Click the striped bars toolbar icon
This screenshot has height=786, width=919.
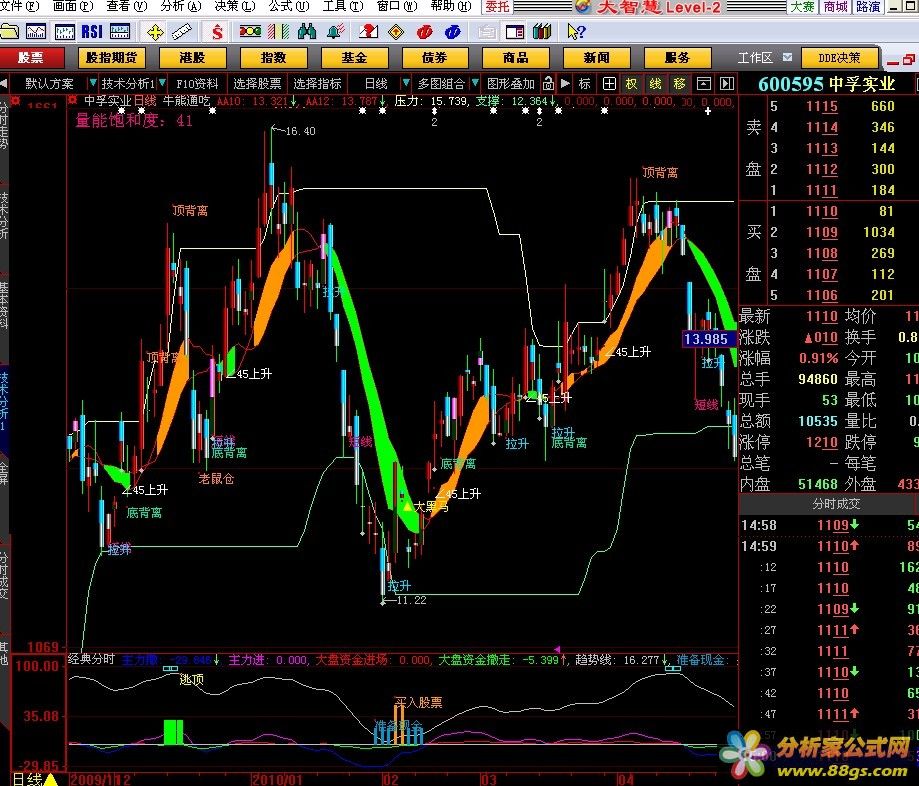pos(278,32)
